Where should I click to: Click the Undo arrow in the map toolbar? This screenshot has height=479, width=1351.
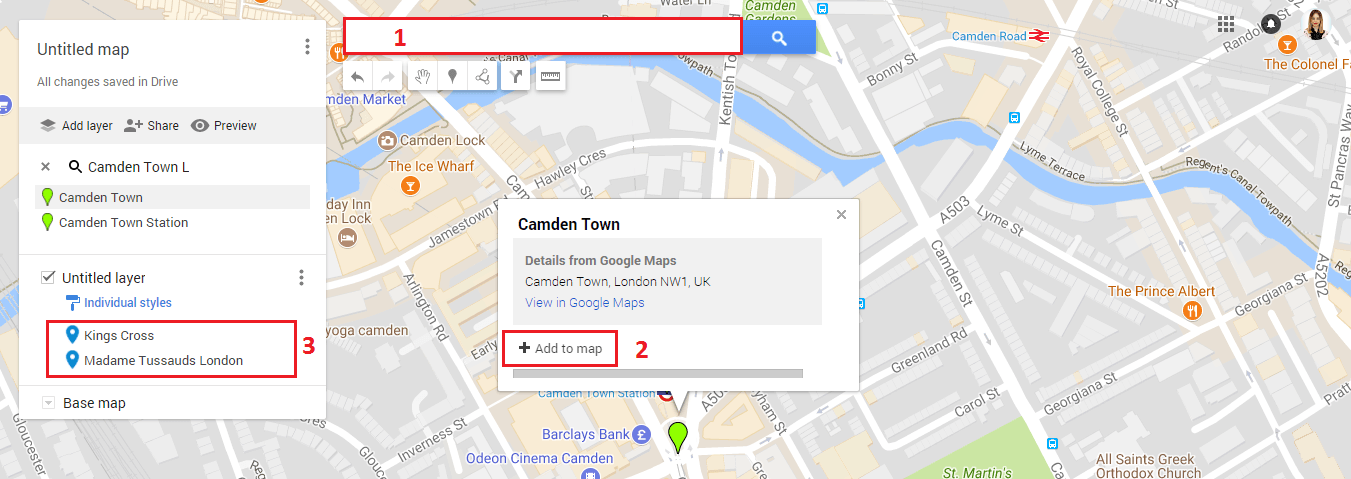pyautogui.click(x=358, y=77)
